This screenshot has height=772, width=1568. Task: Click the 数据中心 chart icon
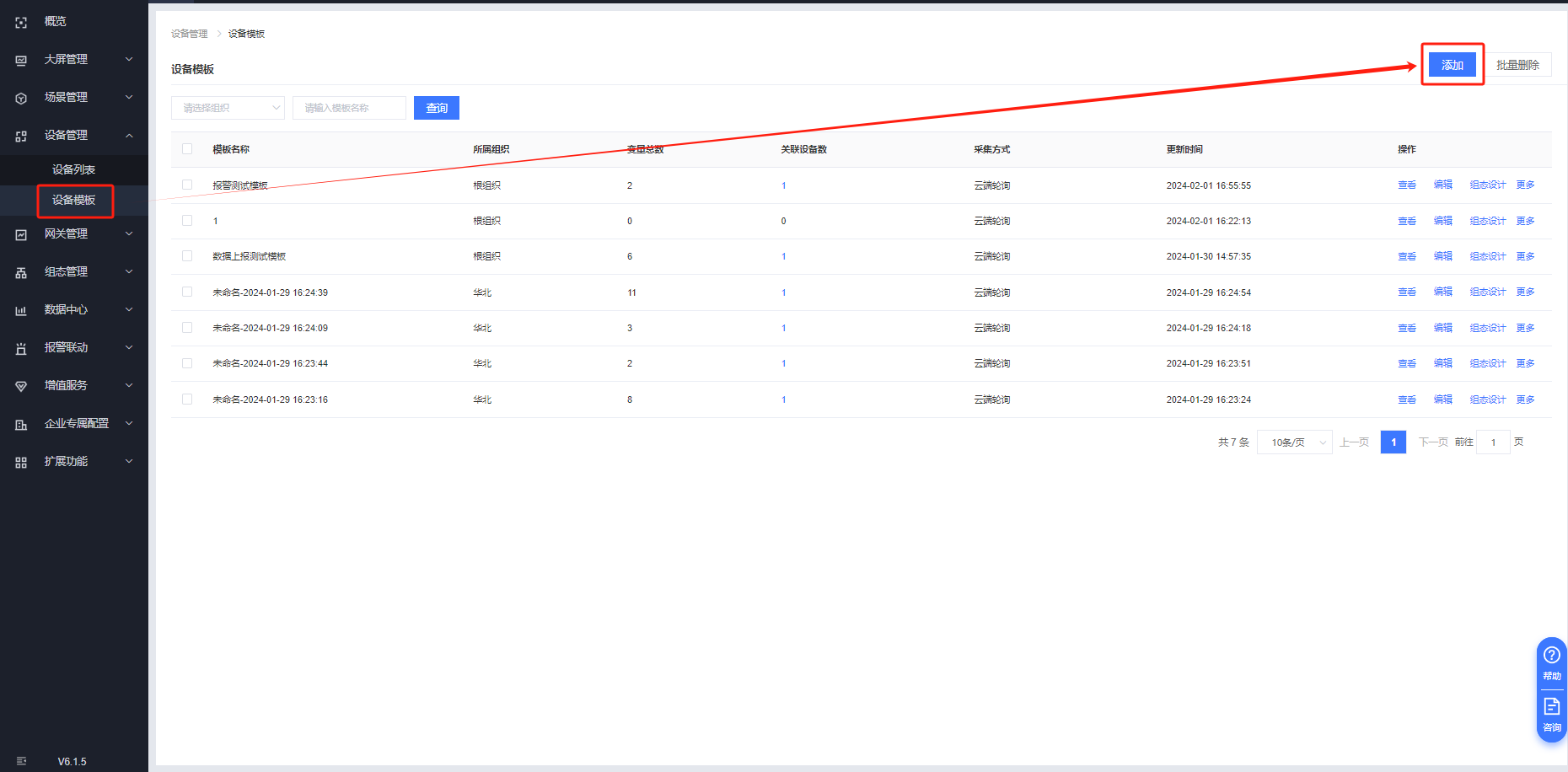pyautogui.click(x=21, y=311)
